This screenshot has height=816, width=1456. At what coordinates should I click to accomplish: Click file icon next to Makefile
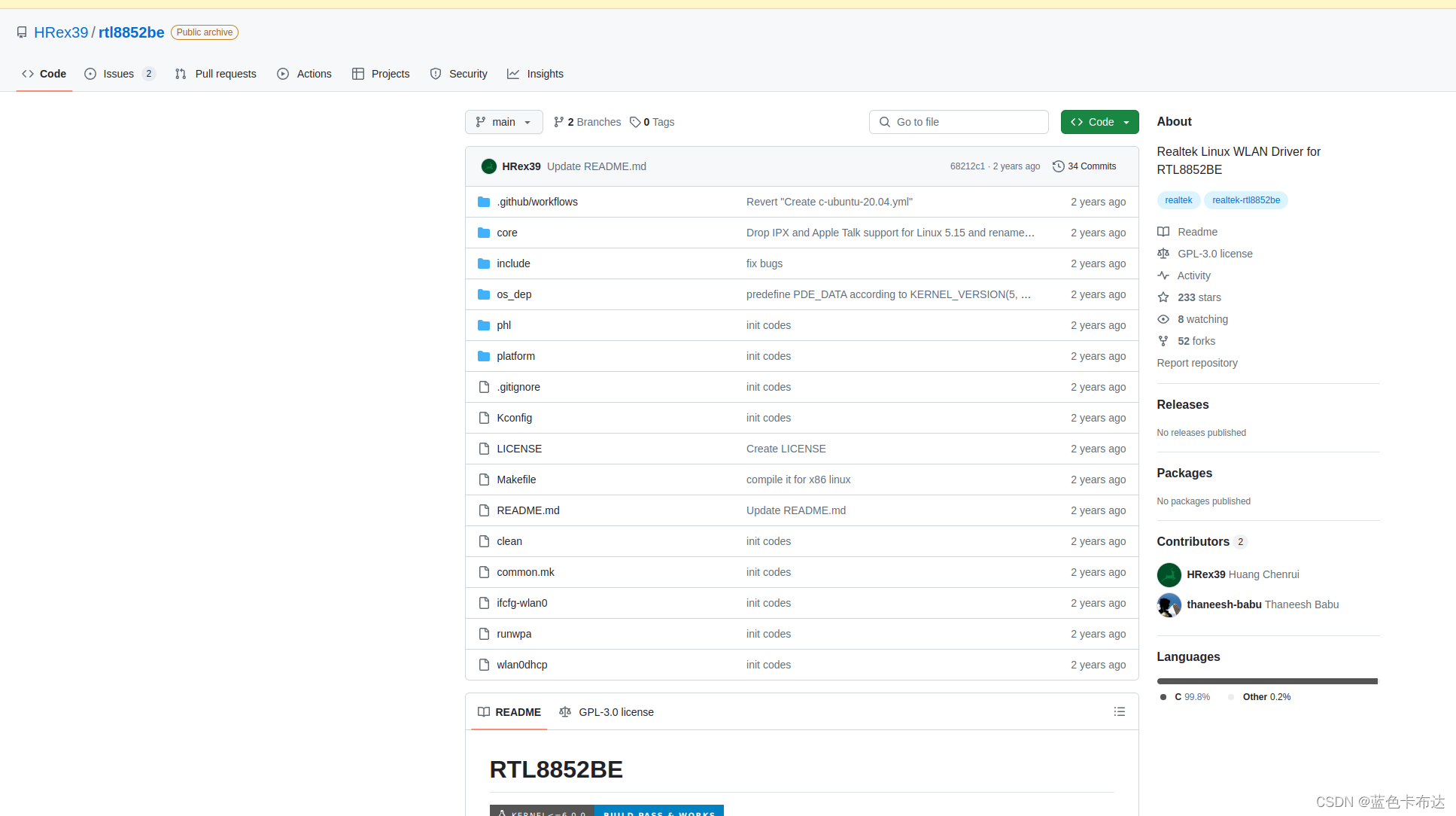[x=484, y=480]
